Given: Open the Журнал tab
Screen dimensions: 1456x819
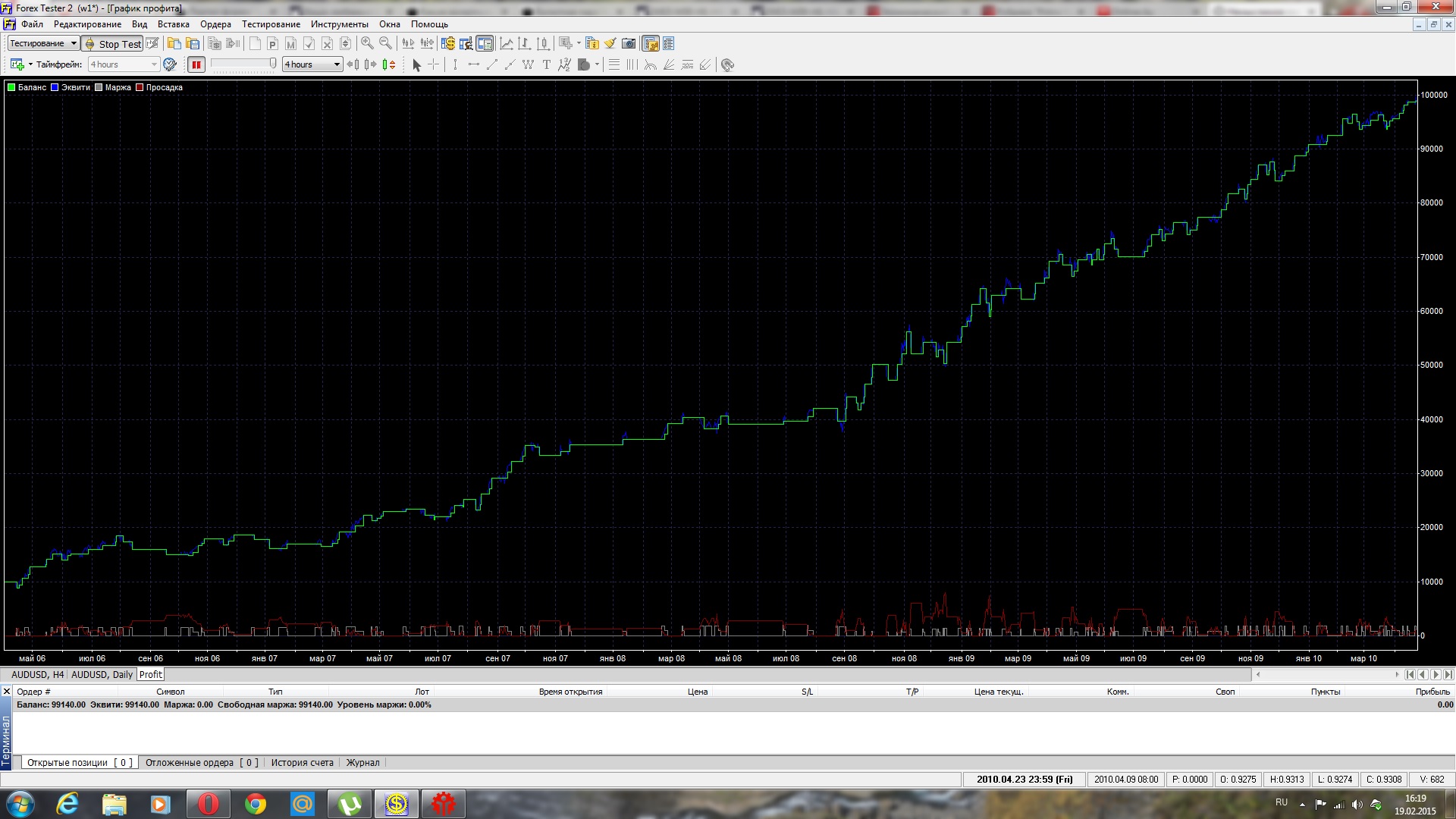Looking at the screenshot, I should (362, 763).
